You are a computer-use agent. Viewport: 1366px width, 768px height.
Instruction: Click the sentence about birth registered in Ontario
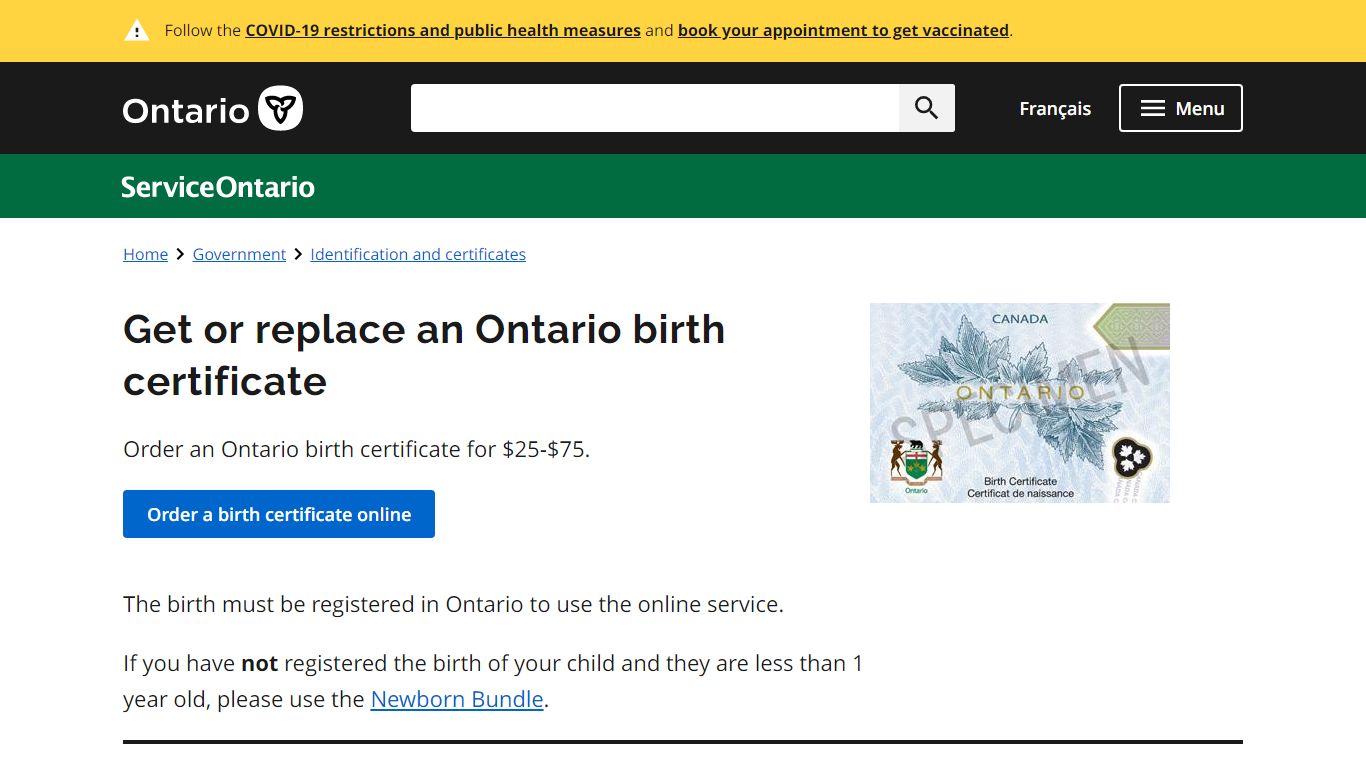click(x=453, y=604)
